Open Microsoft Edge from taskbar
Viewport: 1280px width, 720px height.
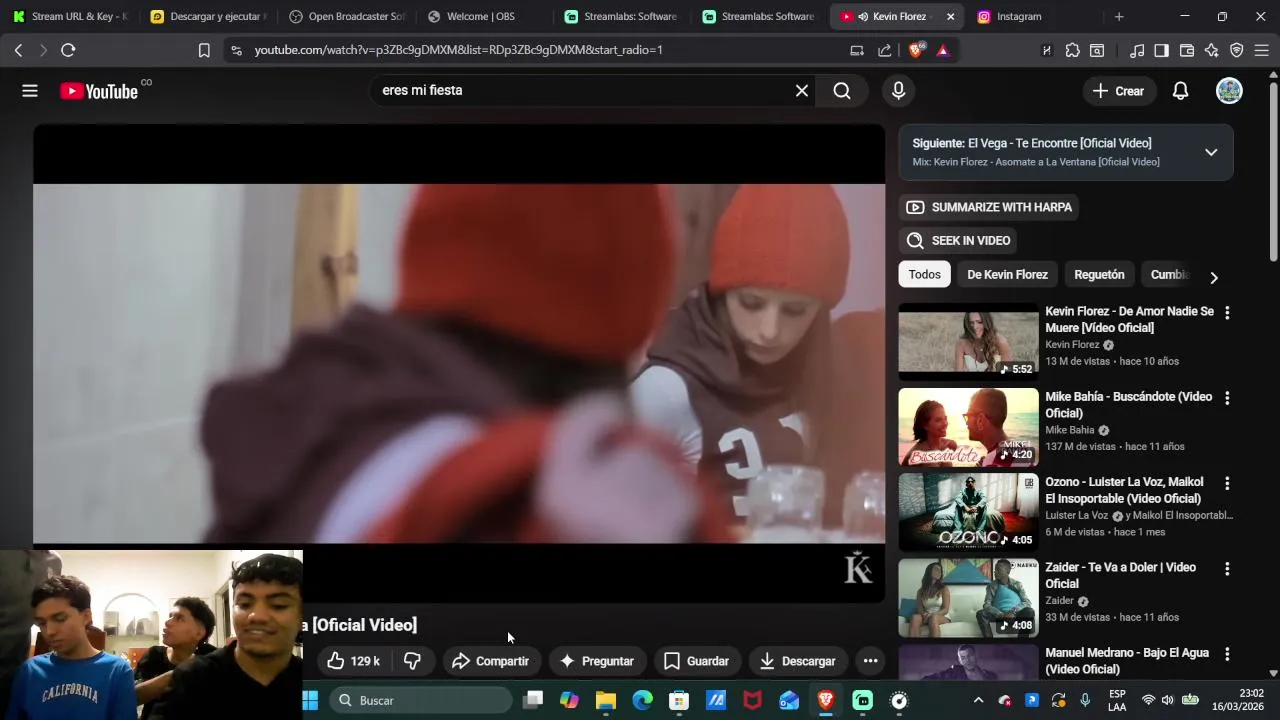[642, 700]
